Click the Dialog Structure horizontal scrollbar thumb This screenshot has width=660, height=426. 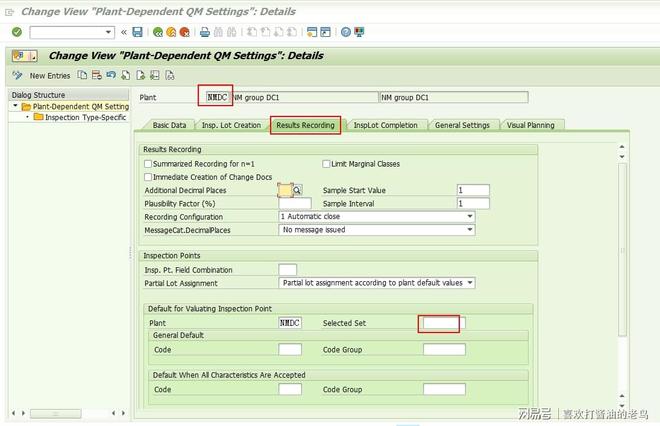pos(56,414)
